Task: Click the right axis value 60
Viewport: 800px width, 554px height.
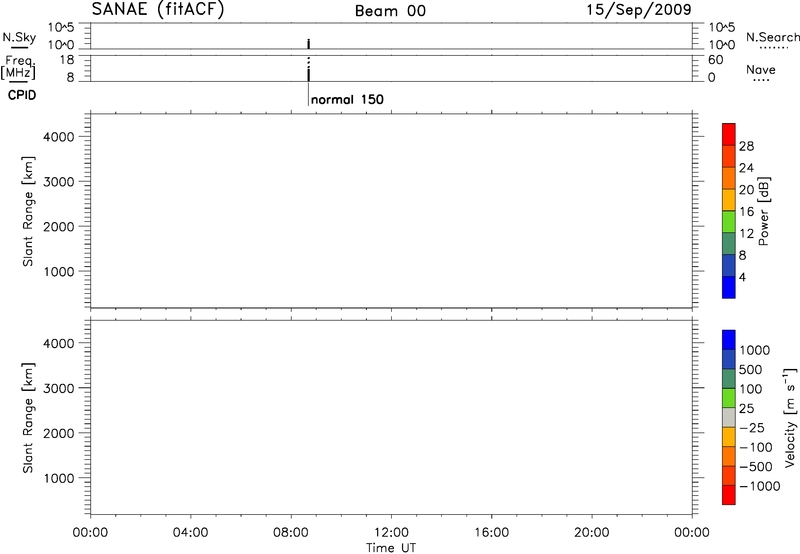Action: pos(715,60)
